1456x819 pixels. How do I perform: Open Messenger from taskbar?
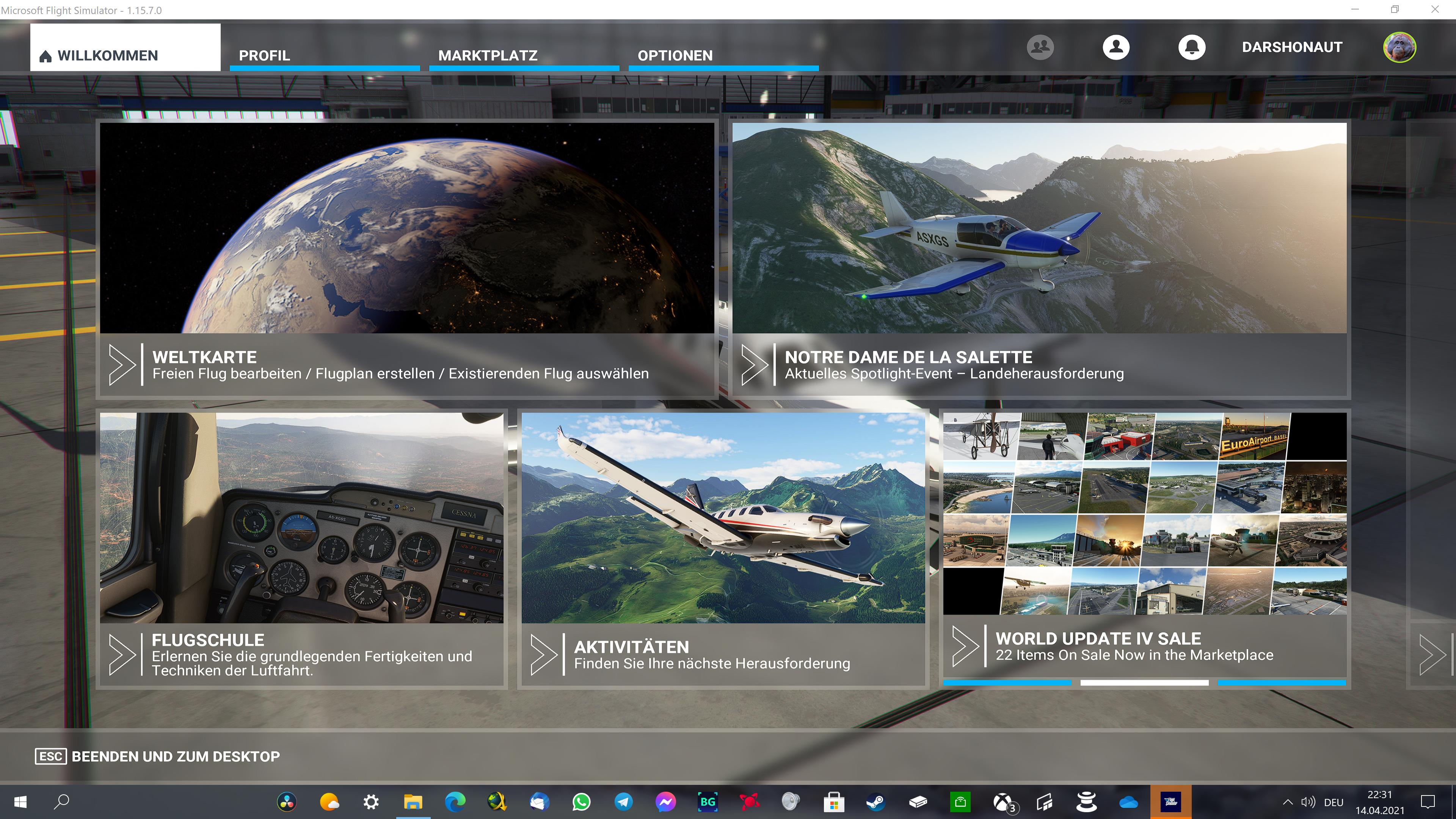(666, 802)
